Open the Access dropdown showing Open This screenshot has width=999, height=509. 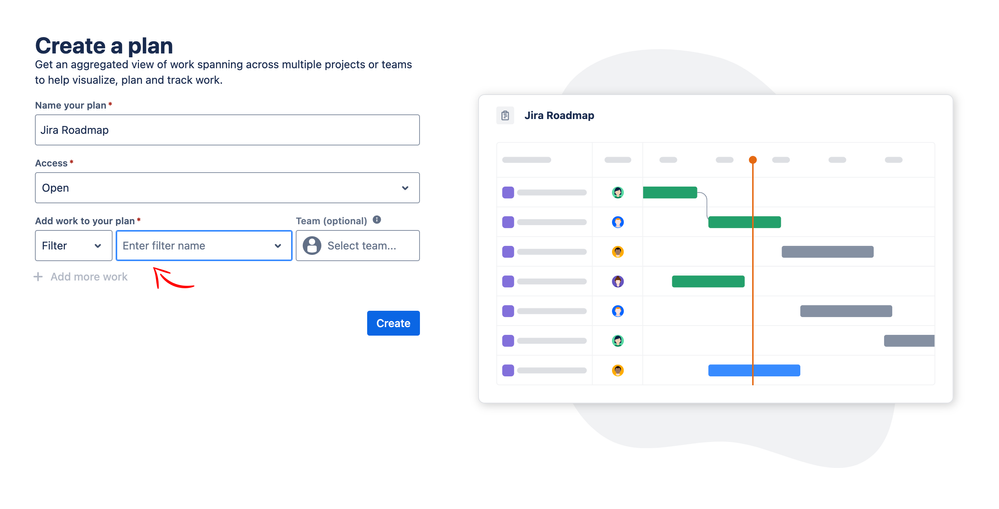tap(227, 188)
